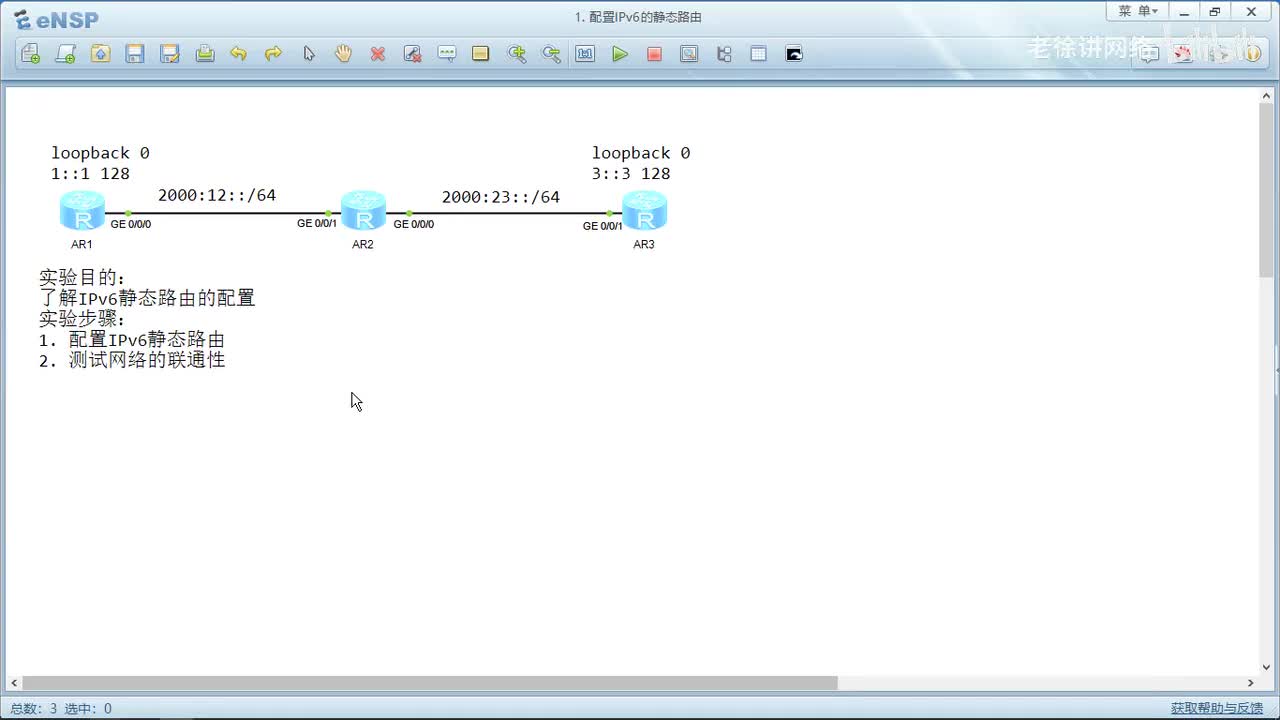Minimize the eNSP window
This screenshot has width=1280, height=720.
point(1184,11)
